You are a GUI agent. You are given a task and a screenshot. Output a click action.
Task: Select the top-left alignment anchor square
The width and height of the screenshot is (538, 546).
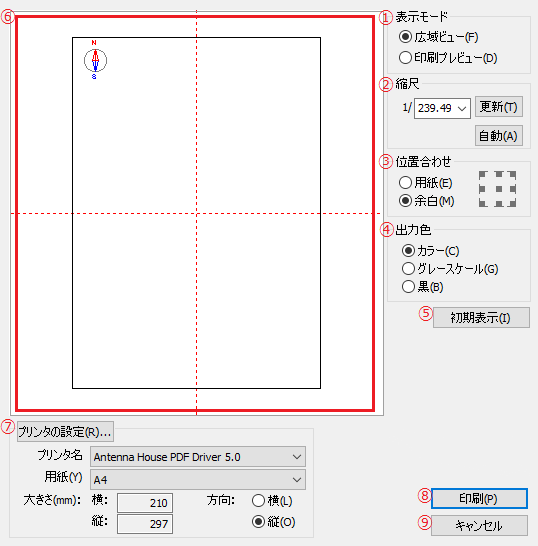(483, 174)
